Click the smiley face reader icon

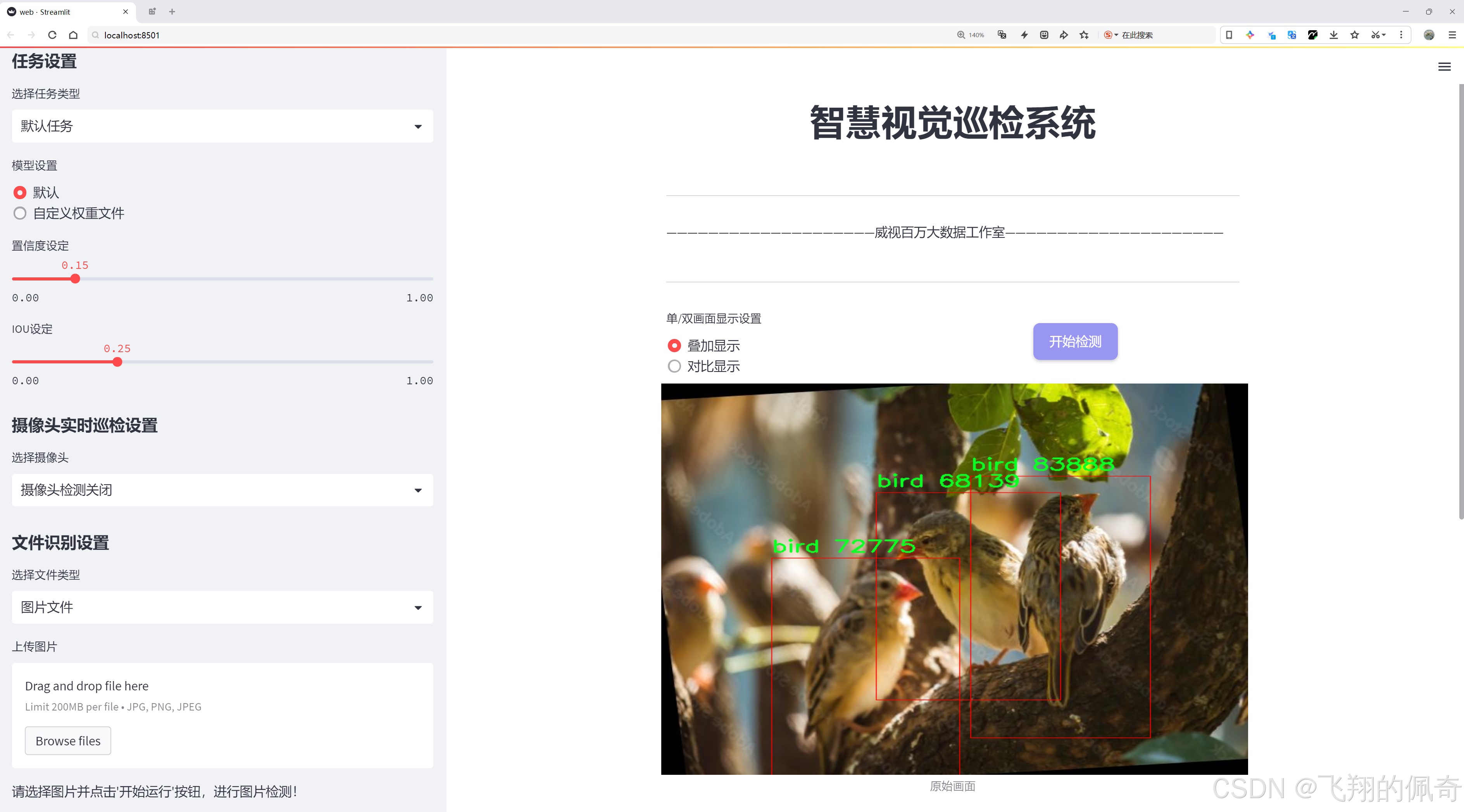point(1044,34)
